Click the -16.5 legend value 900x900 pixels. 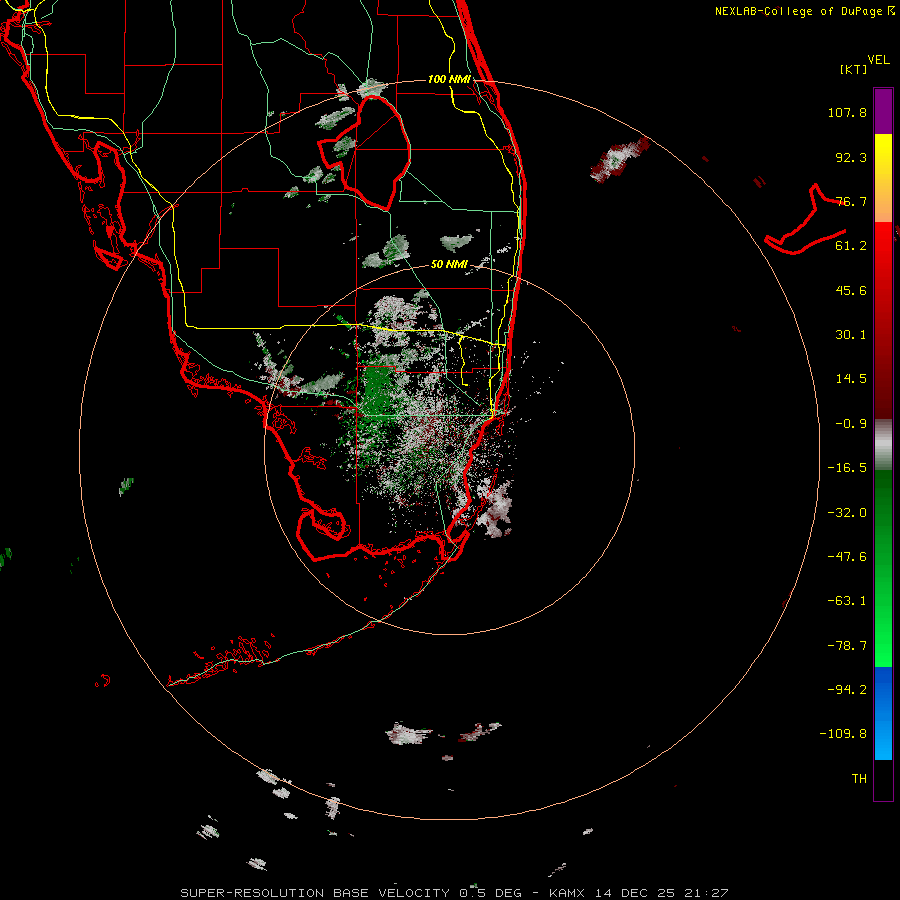click(x=847, y=468)
